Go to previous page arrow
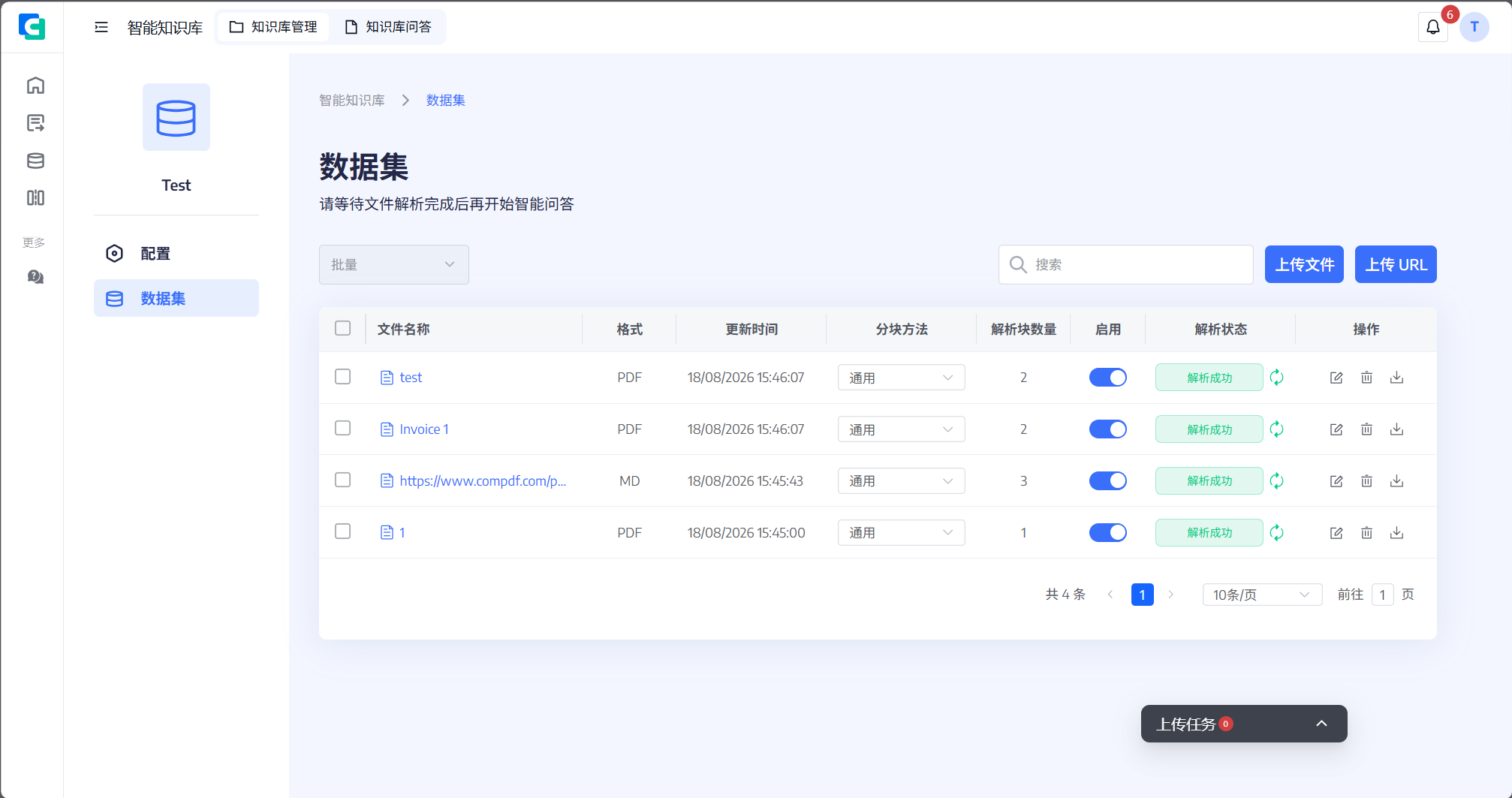This screenshot has width=1512, height=798. coord(1110,595)
